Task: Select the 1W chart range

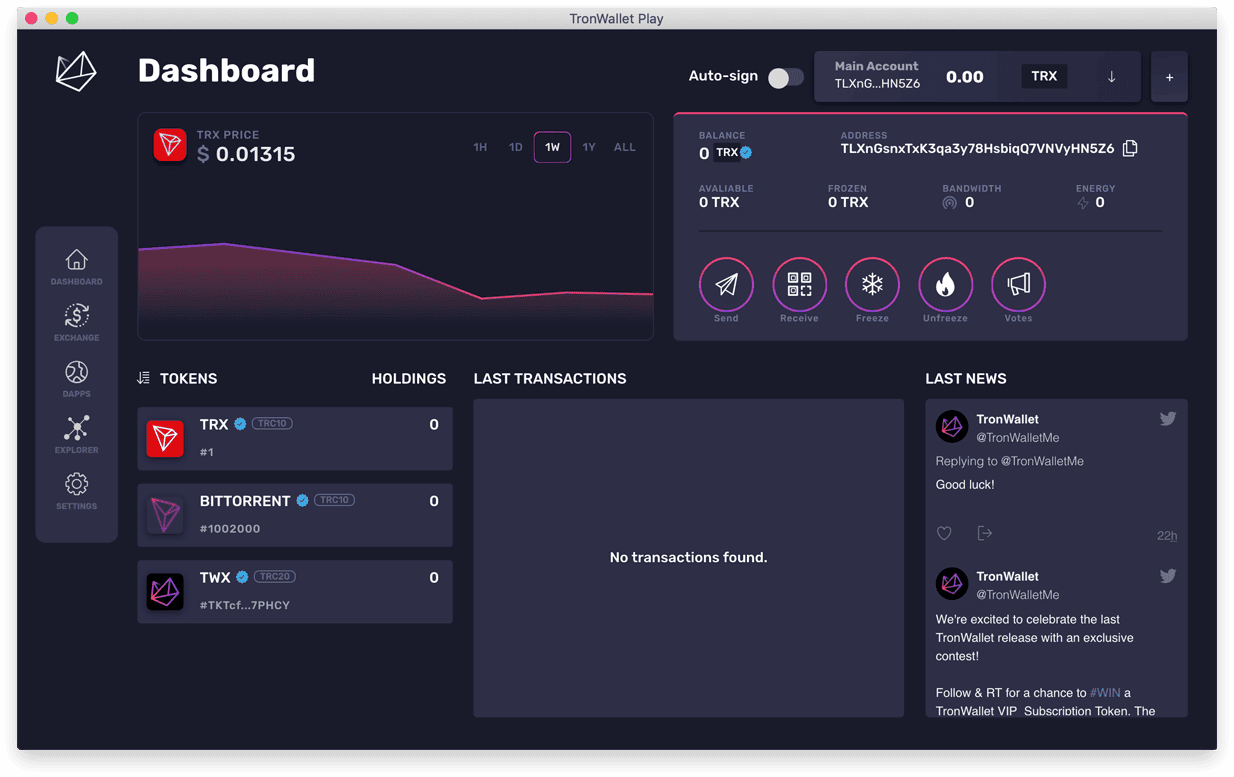Action: 552,147
